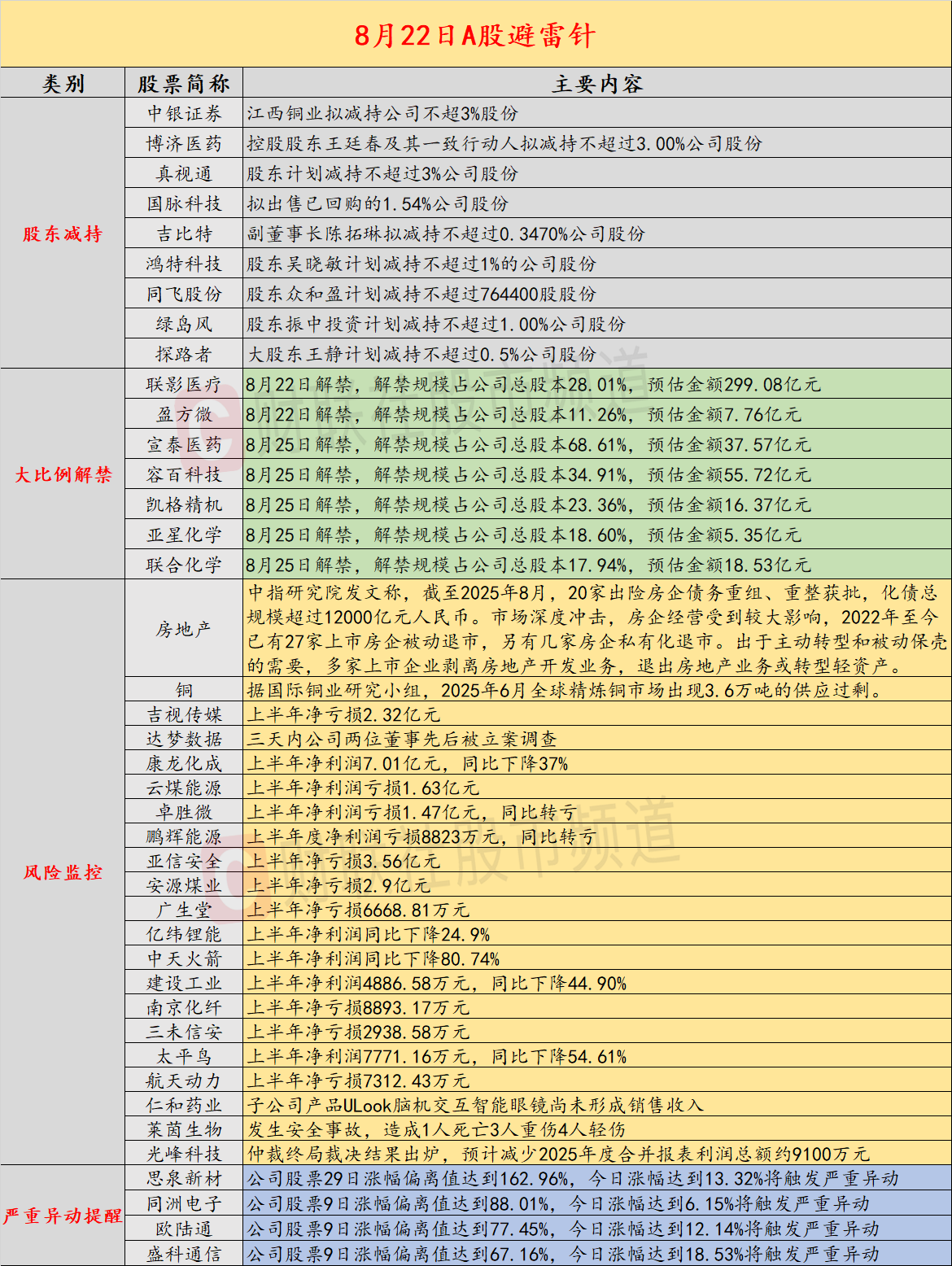Viewport: 952px width, 1266px height.
Task: Click the 大比例解禁 category cell
Action: pos(63,474)
